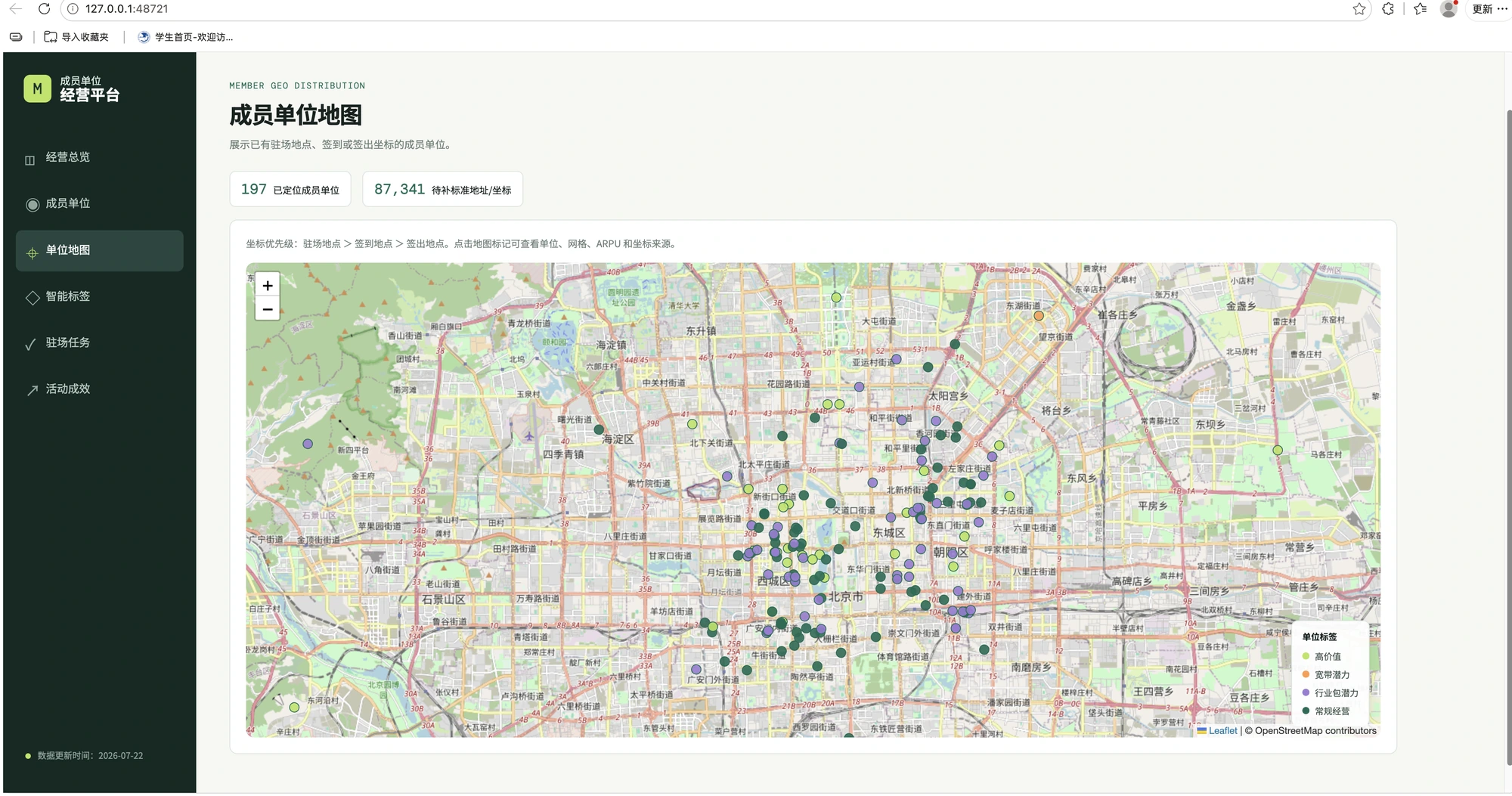Click the 北京市 label on the map
The height and width of the screenshot is (796, 1512).
(846, 596)
